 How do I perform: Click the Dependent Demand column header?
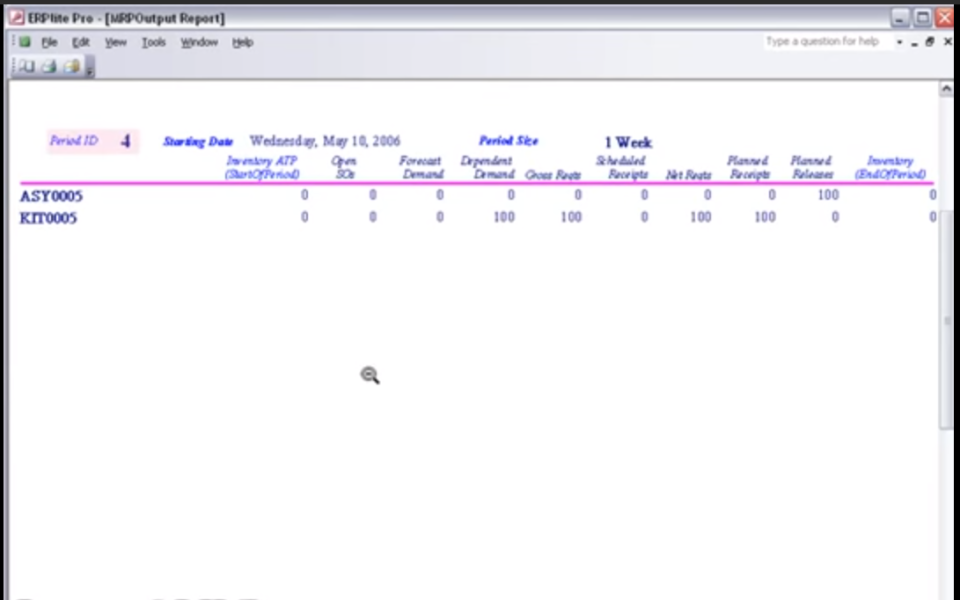(488, 168)
